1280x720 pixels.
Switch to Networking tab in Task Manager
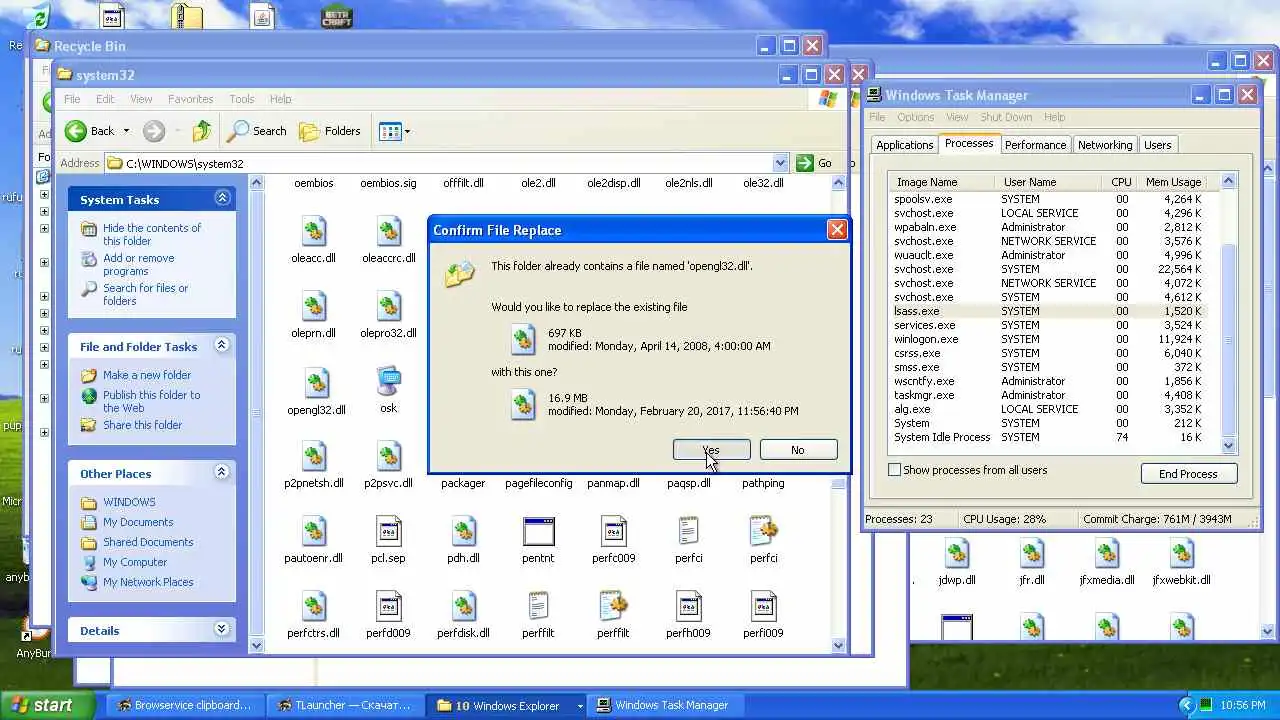(1105, 145)
